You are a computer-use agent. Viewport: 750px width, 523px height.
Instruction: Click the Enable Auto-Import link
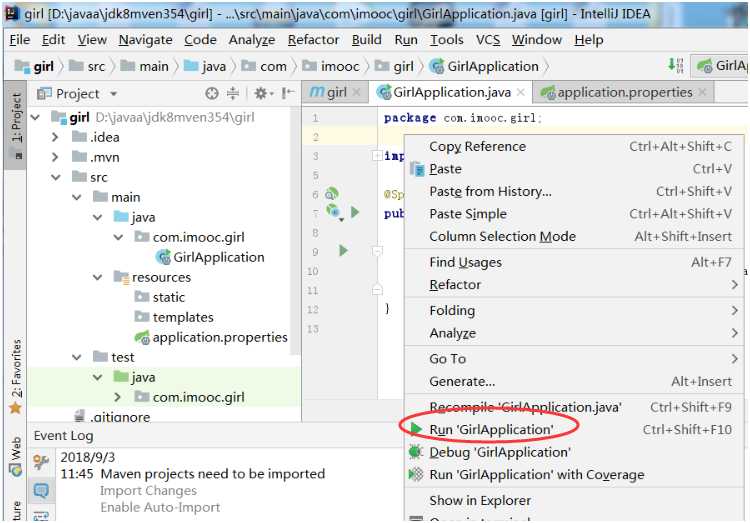tap(160, 507)
